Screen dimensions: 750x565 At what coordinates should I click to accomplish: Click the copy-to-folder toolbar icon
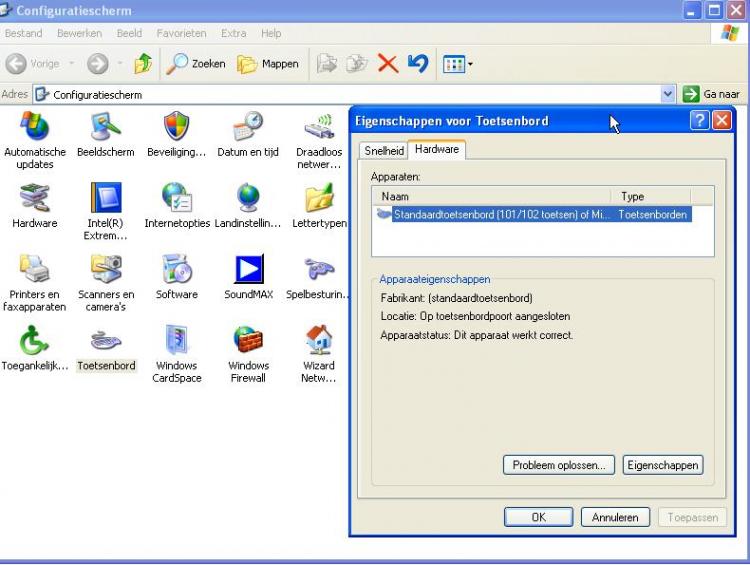click(357, 64)
